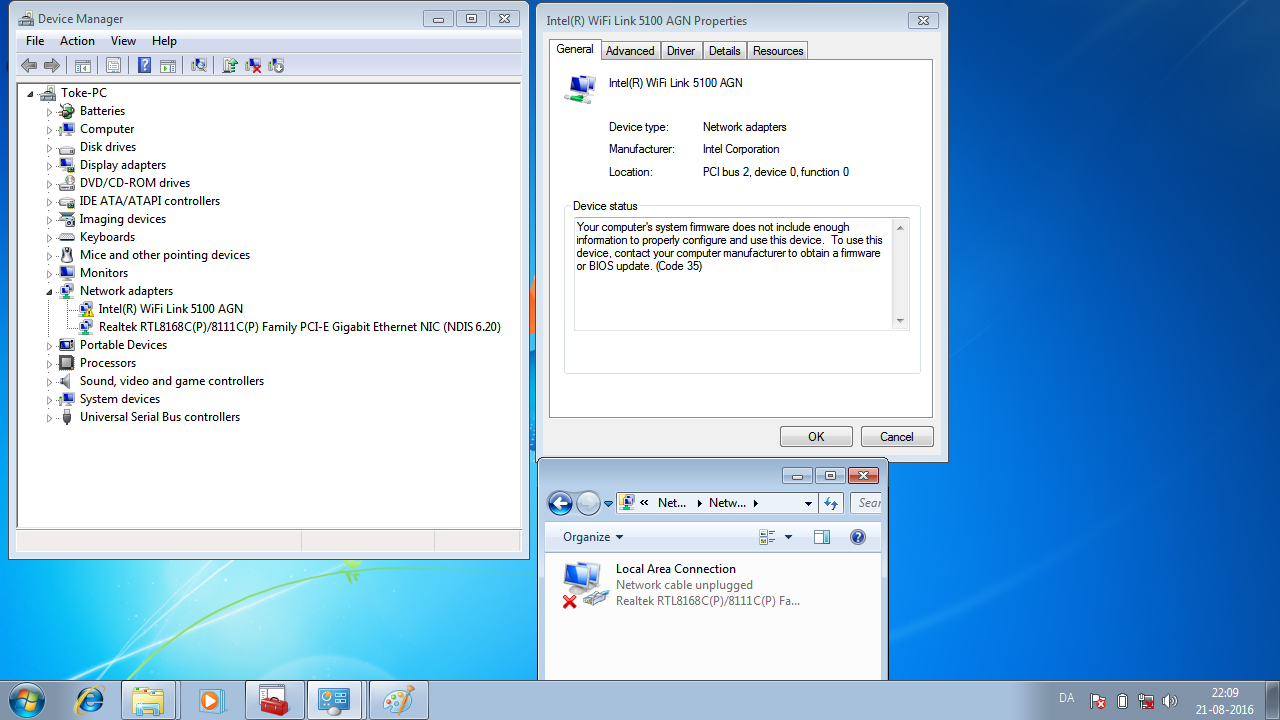Toggle the Show/Hide Console Tree toolbar icon
The width and height of the screenshot is (1280, 720).
click(x=83, y=66)
